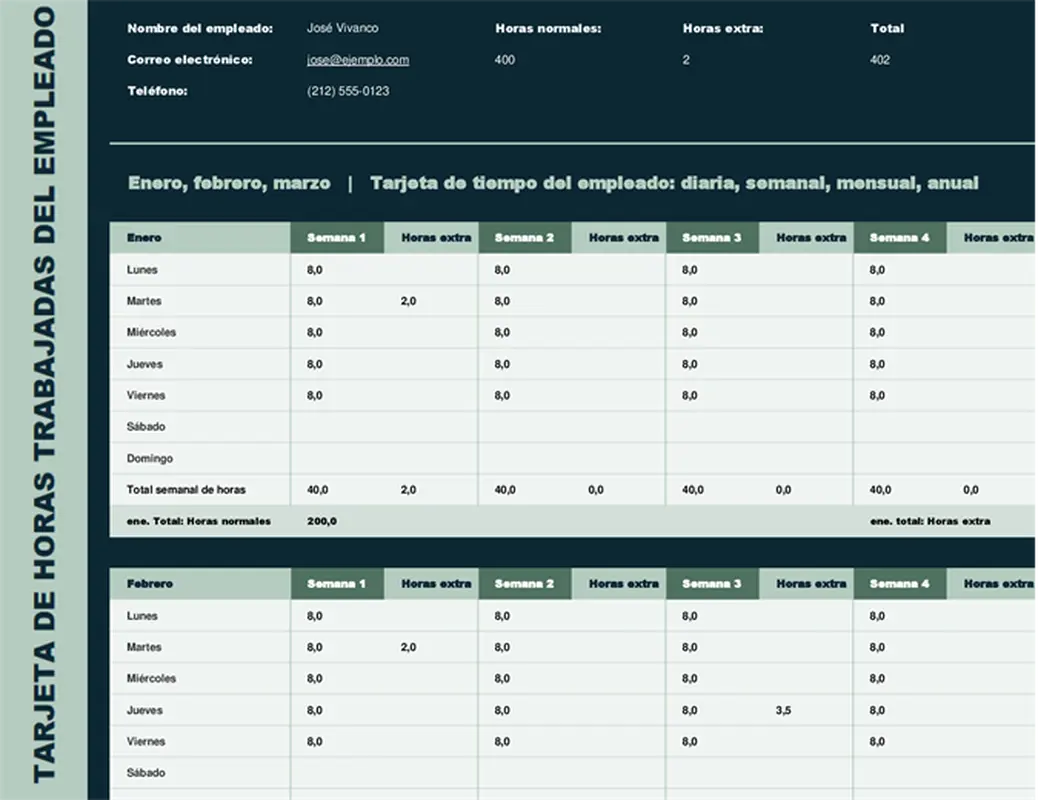Click Enero Viernes Semana 3 cell 8,0

(689, 395)
